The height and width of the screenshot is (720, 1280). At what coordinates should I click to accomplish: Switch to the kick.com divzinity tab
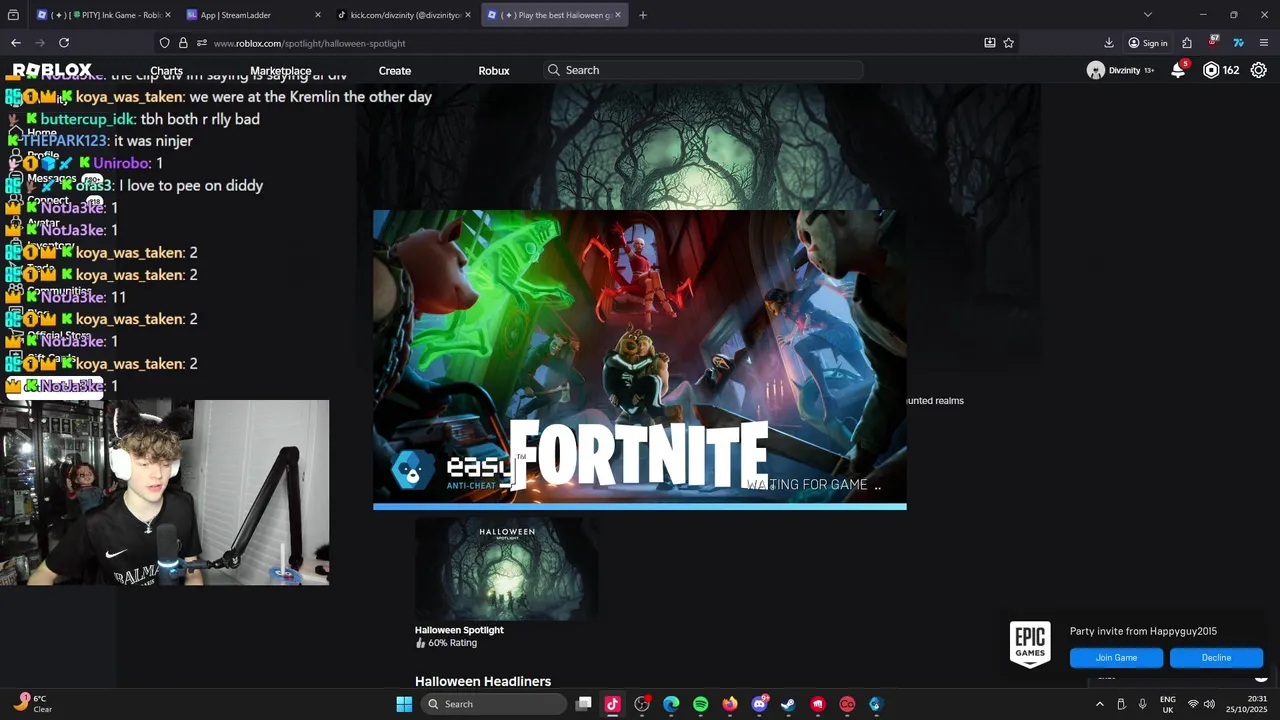(x=404, y=15)
